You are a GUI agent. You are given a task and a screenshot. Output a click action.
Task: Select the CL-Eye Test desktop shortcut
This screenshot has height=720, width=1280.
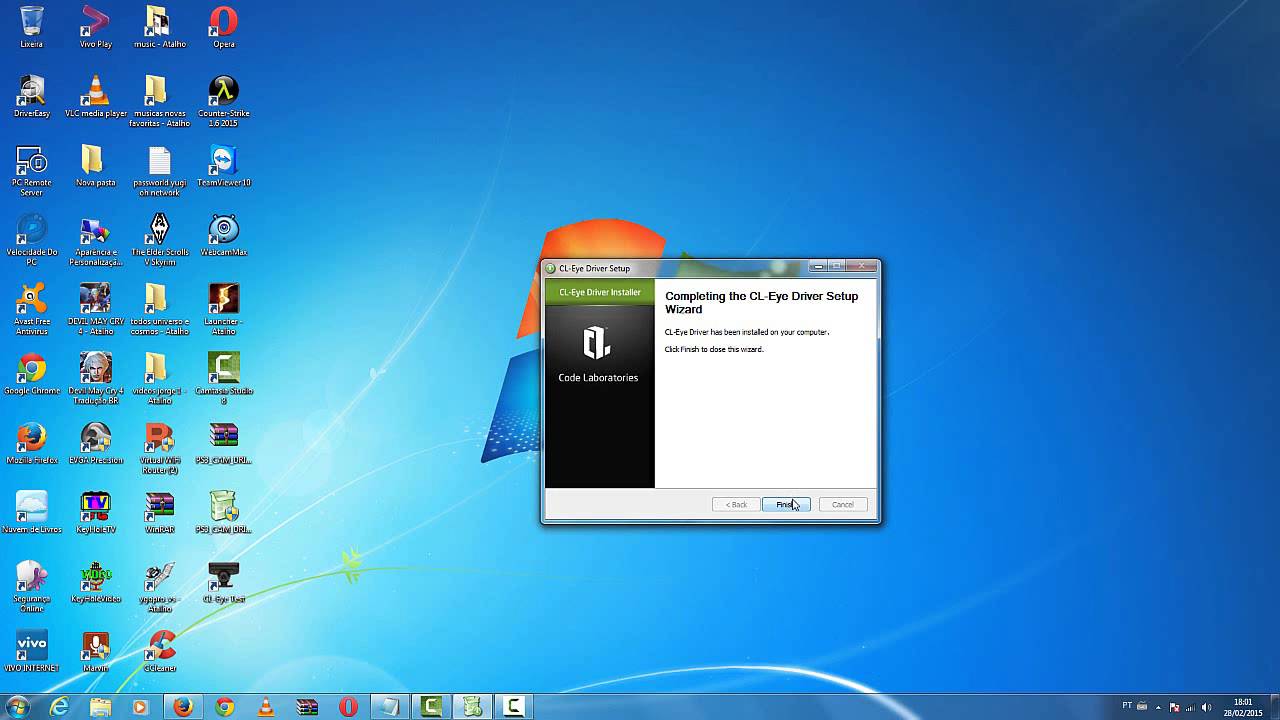tap(224, 580)
